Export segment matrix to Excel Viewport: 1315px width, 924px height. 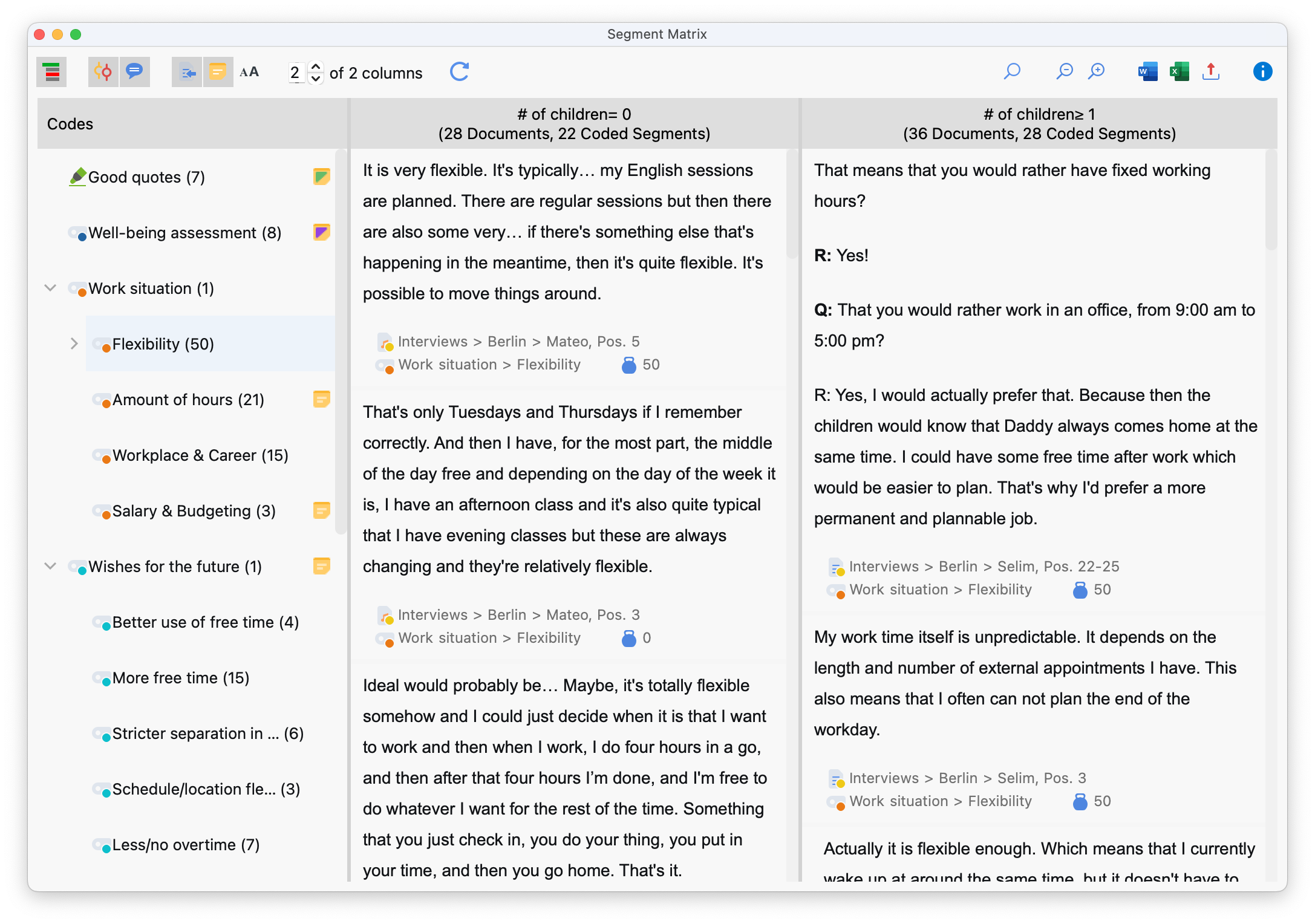[x=1179, y=72]
